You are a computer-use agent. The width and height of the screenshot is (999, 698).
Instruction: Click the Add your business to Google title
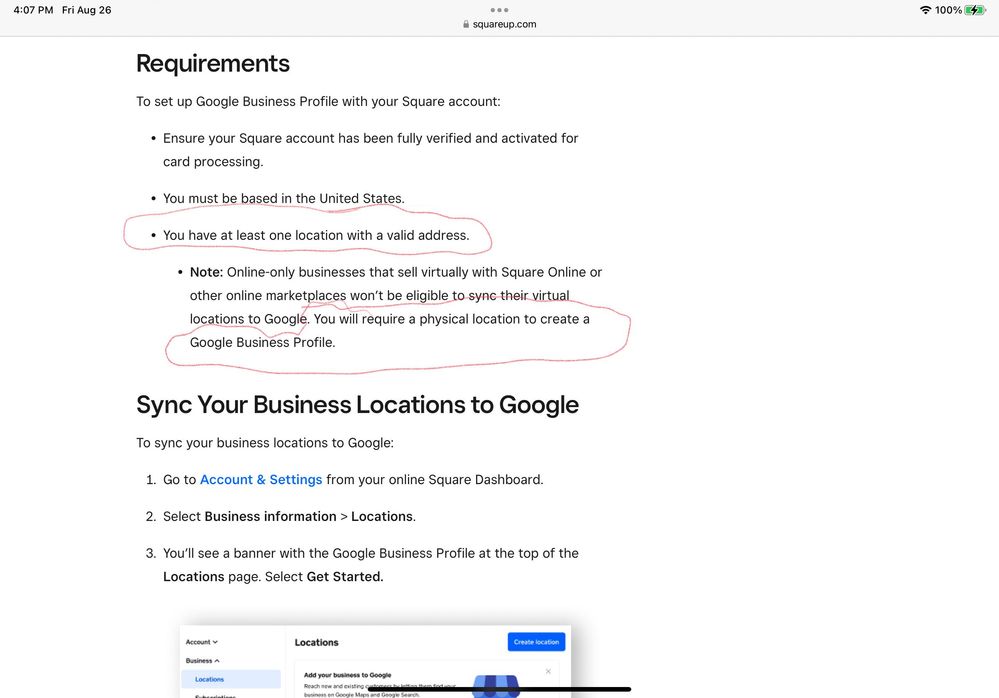click(347, 675)
